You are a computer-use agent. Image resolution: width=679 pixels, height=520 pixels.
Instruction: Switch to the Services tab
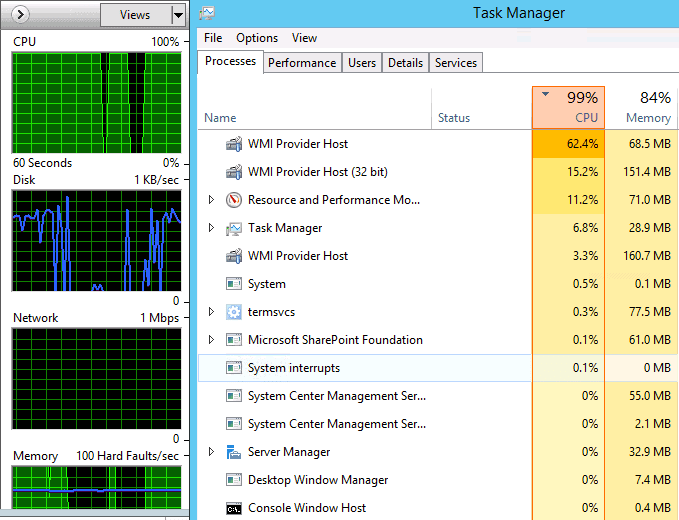456,62
